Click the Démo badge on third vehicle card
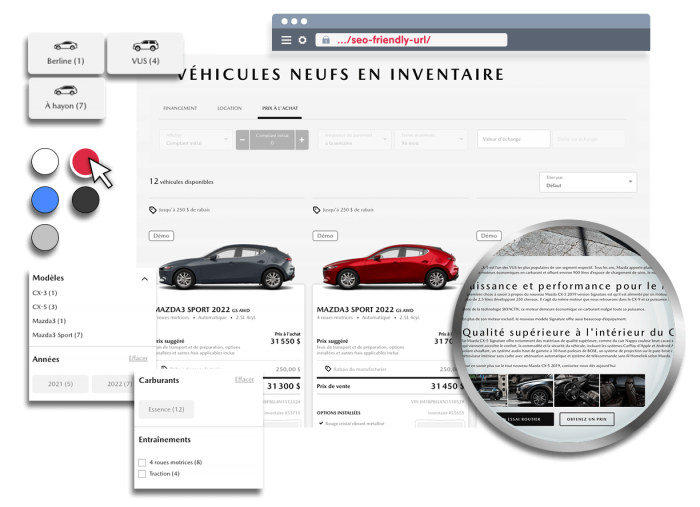Viewport: 700px width, 507px height. coord(489,236)
